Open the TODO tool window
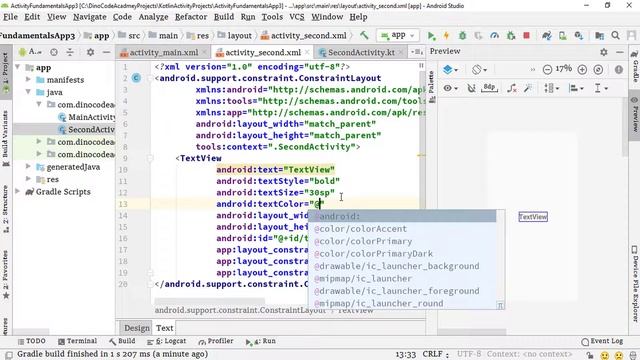Image resolution: width=640 pixels, height=360 pixels. [x=32, y=341]
